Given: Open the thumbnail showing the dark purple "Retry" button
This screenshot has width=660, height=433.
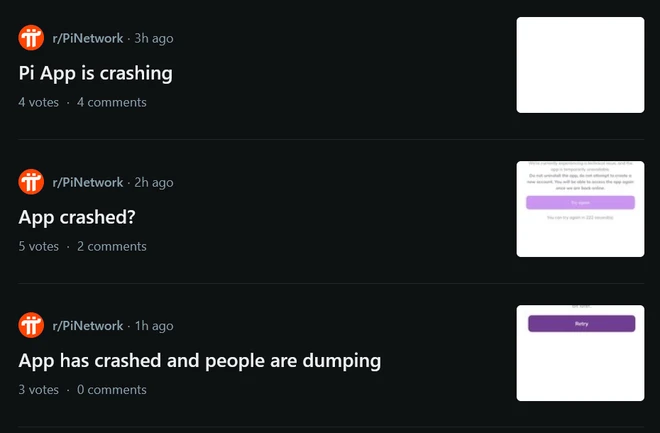Looking at the screenshot, I should (x=580, y=353).
